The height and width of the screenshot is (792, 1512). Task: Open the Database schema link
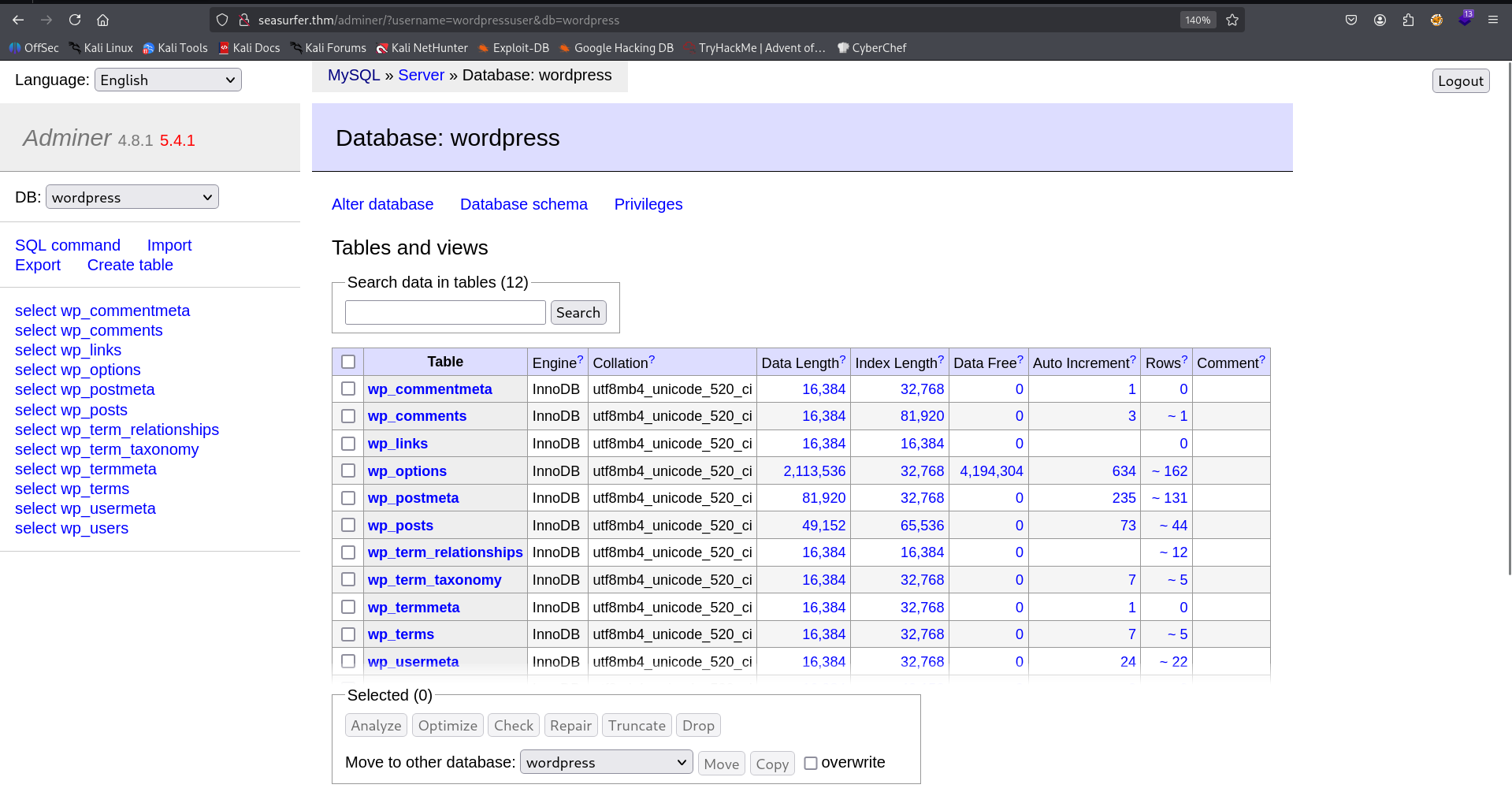point(523,204)
